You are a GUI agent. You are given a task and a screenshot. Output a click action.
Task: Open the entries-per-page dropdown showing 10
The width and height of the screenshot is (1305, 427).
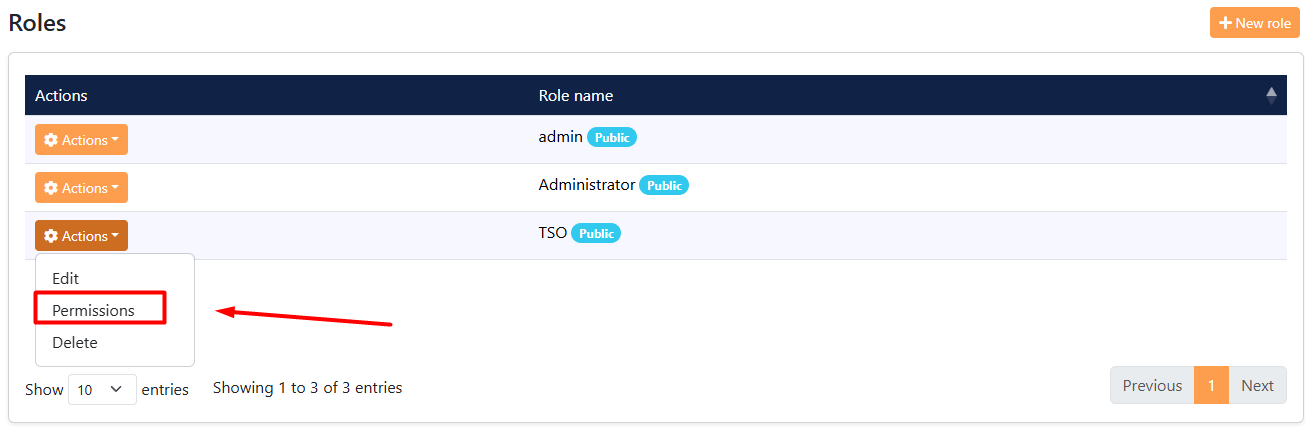[102, 389]
